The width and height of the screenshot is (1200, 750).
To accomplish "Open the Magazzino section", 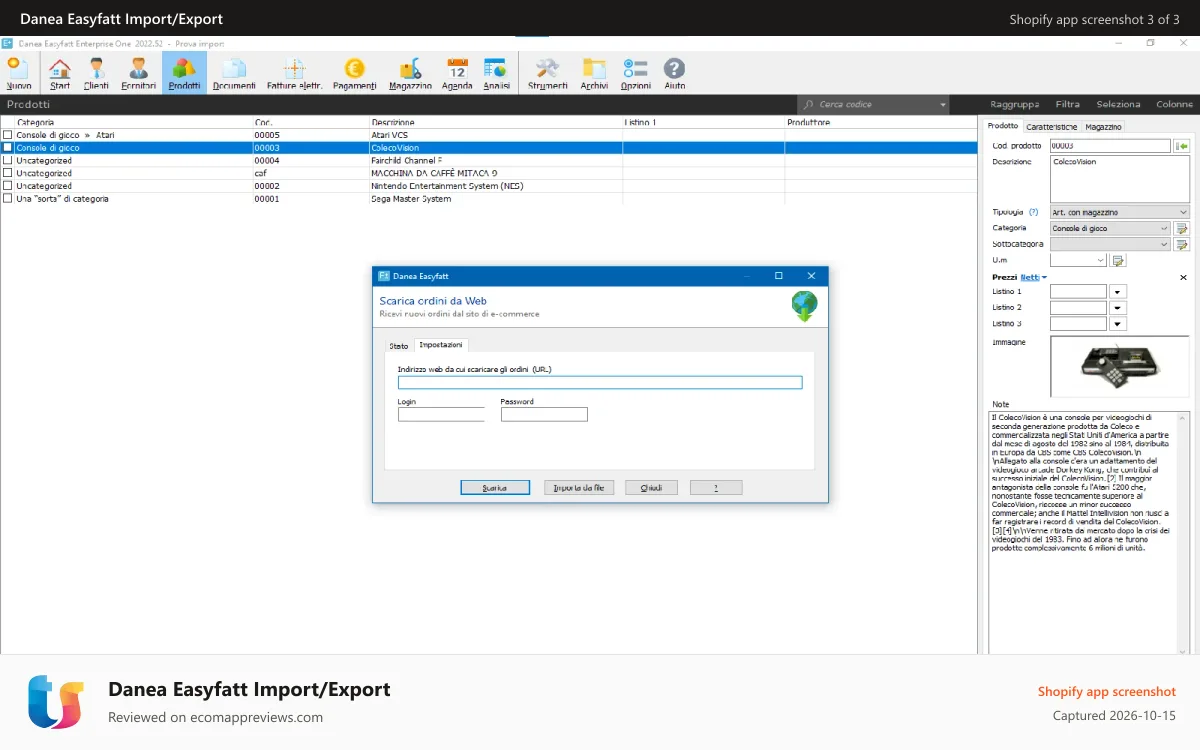I will pos(410,74).
